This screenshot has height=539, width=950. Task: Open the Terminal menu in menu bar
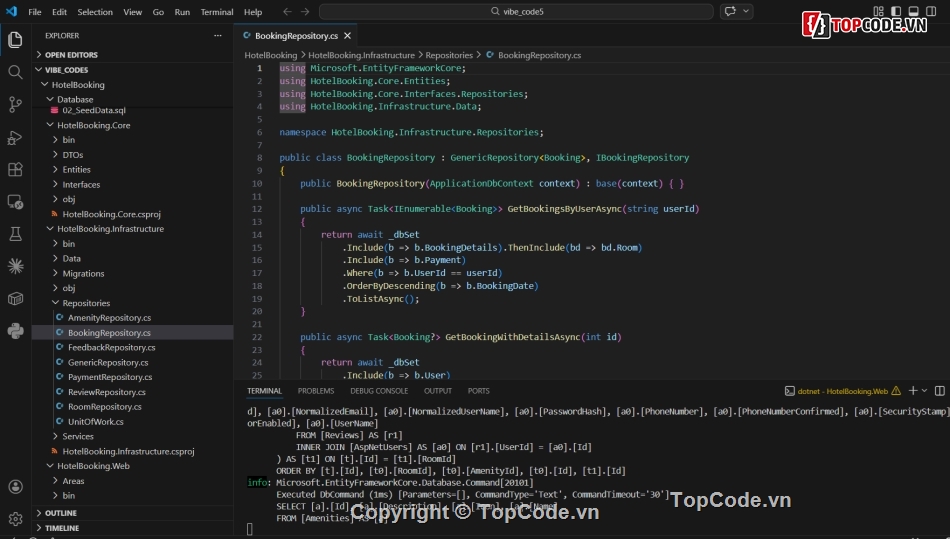[217, 12]
